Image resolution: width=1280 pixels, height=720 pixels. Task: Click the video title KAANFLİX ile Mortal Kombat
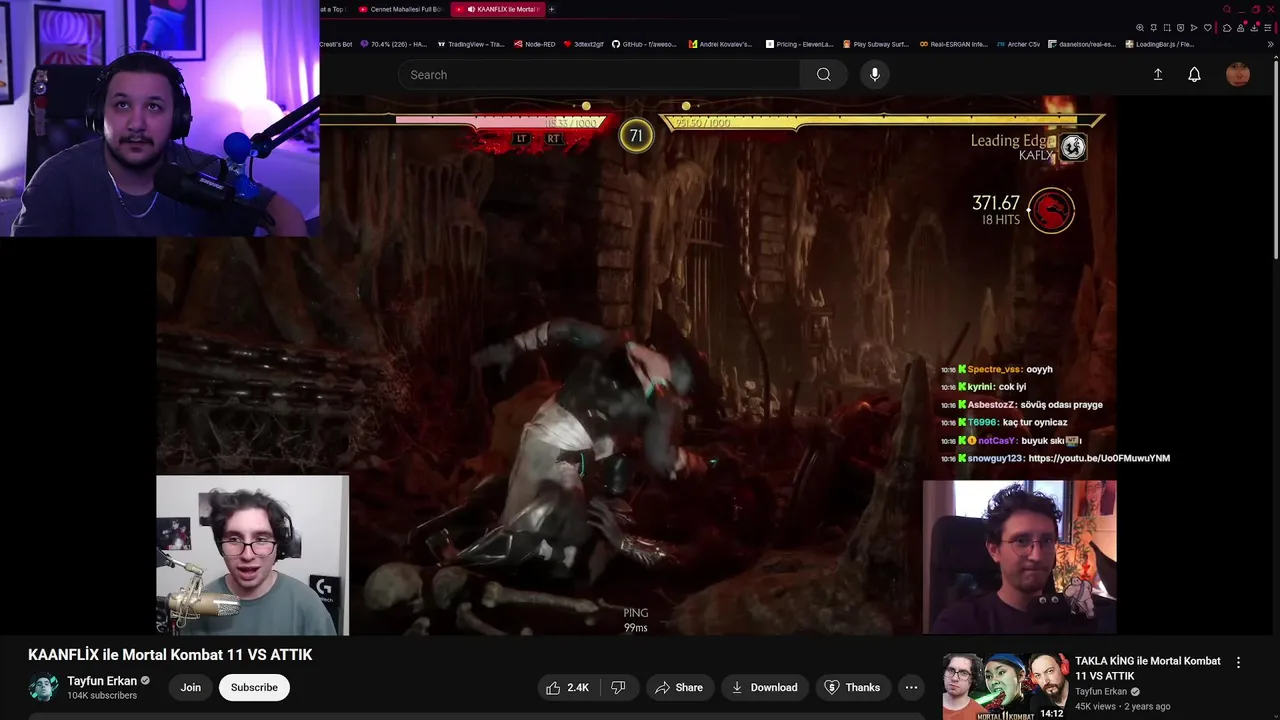click(x=170, y=655)
